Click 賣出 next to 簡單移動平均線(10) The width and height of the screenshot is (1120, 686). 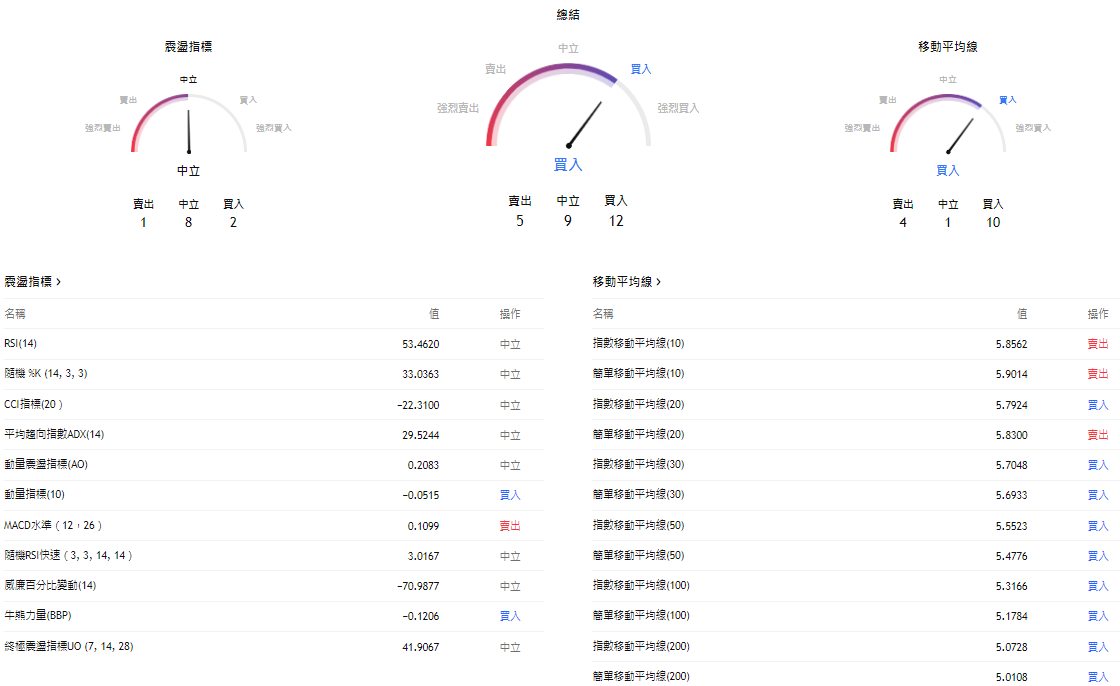[x=1099, y=374]
